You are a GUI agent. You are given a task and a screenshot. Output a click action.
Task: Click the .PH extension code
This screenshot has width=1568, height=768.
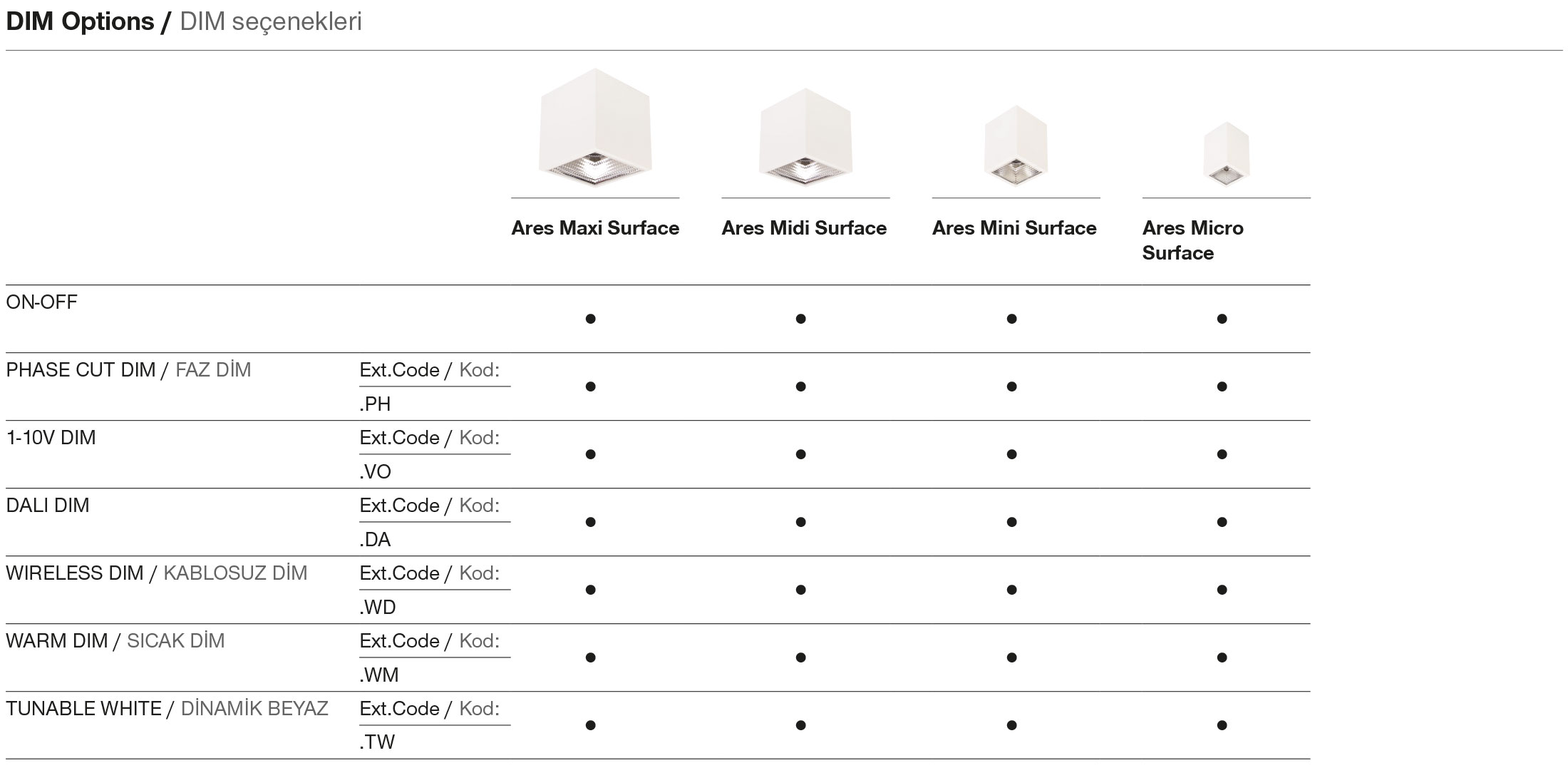376,404
